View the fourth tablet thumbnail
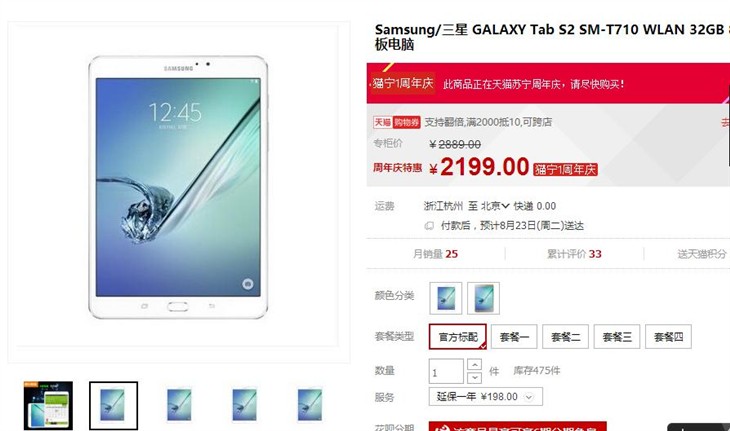The width and height of the screenshot is (730, 431). click(x=244, y=405)
